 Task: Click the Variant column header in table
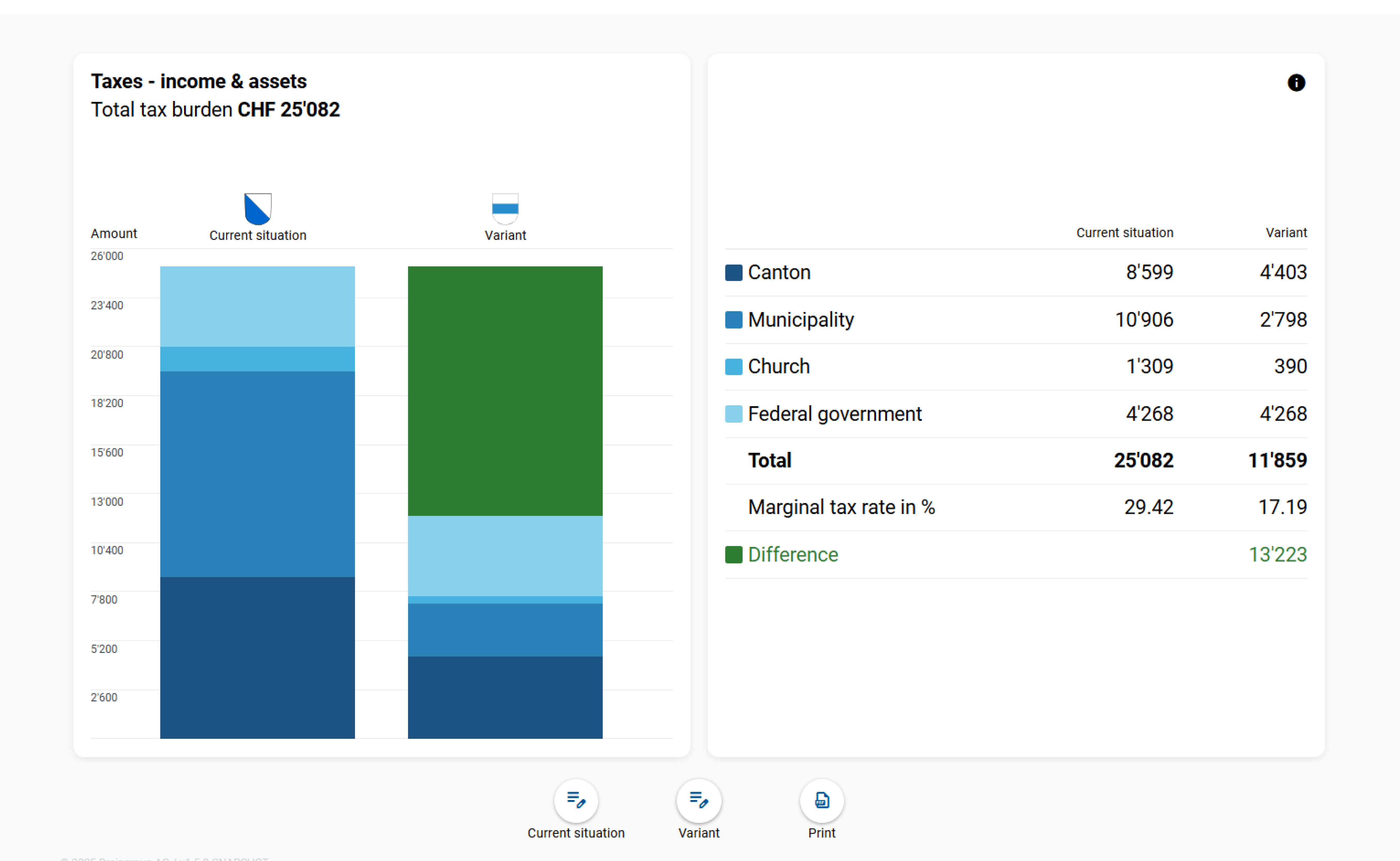[x=1286, y=233]
